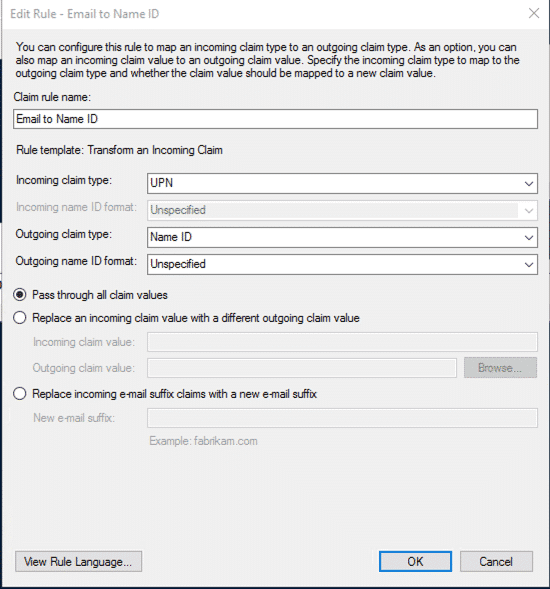Click the Claim rule name text field
This screenshot has width=550, height=589.
click(x=275, y=119)
